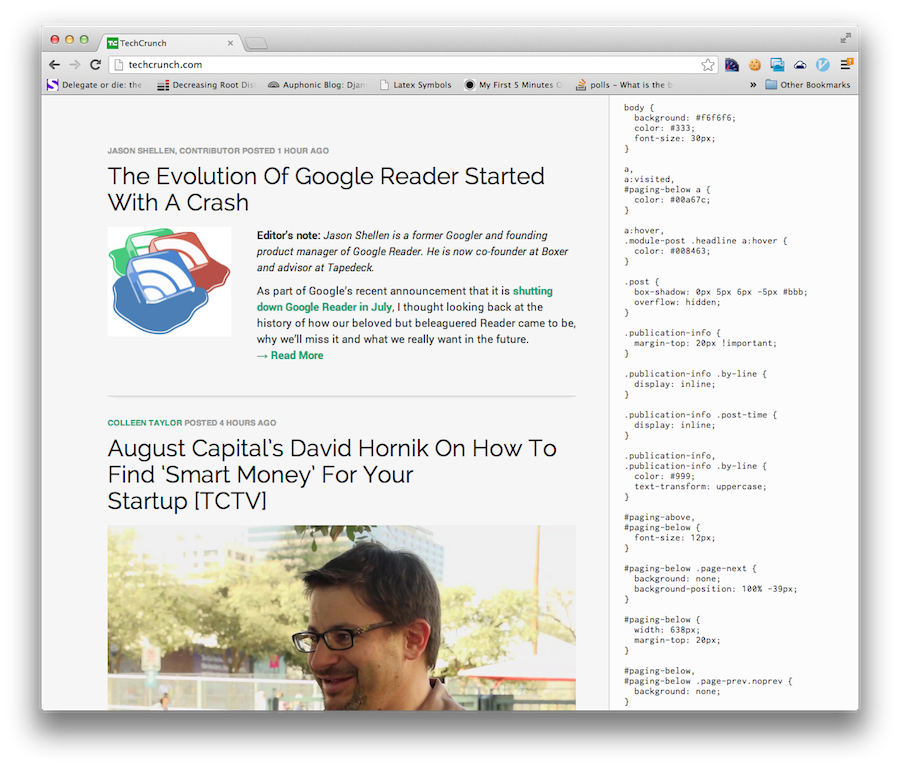Enter full screen with the arrows icon

point(845,38)
